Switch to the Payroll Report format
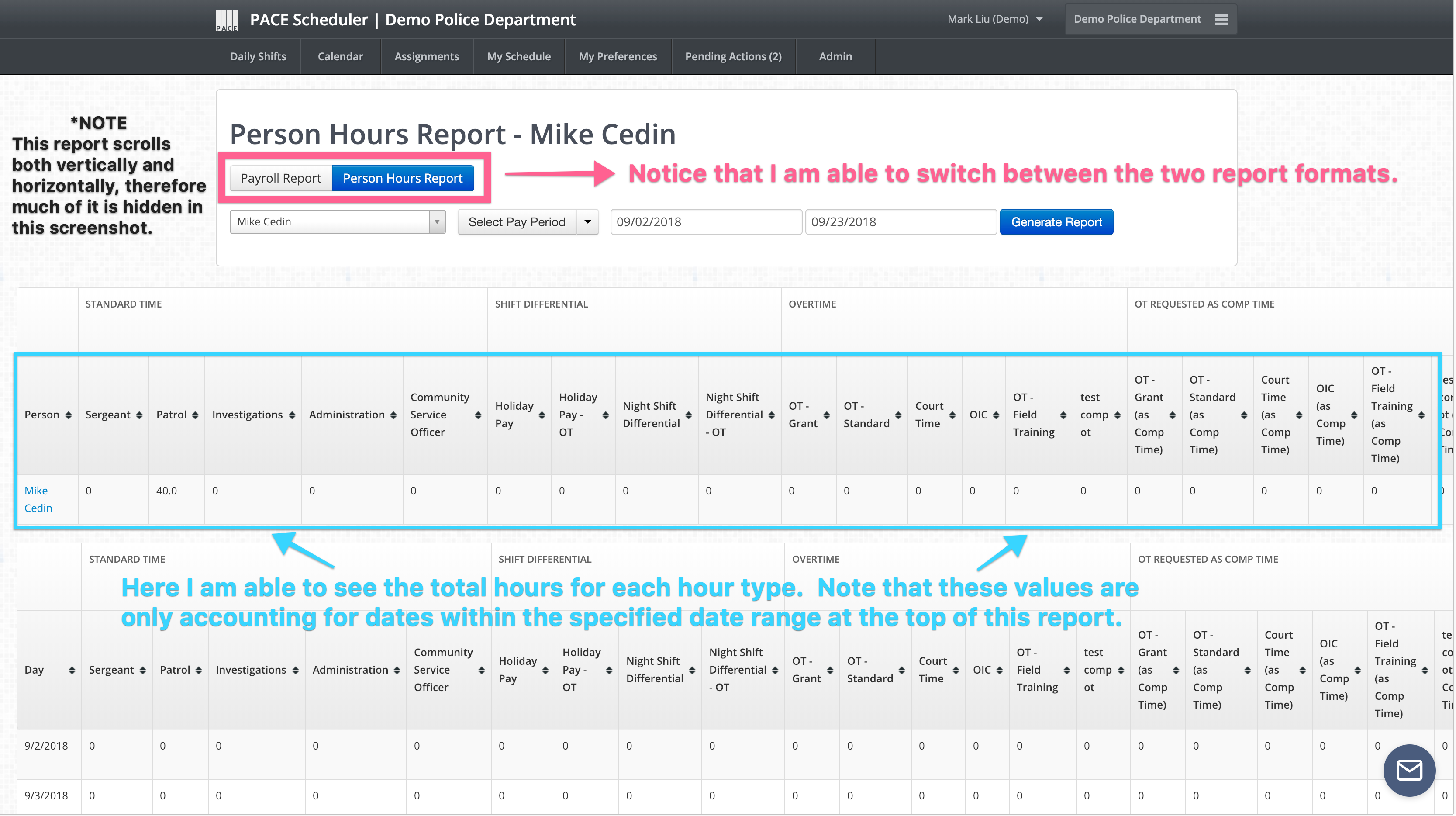Viewport: 1456px width, 816px height. pos(280,178)
